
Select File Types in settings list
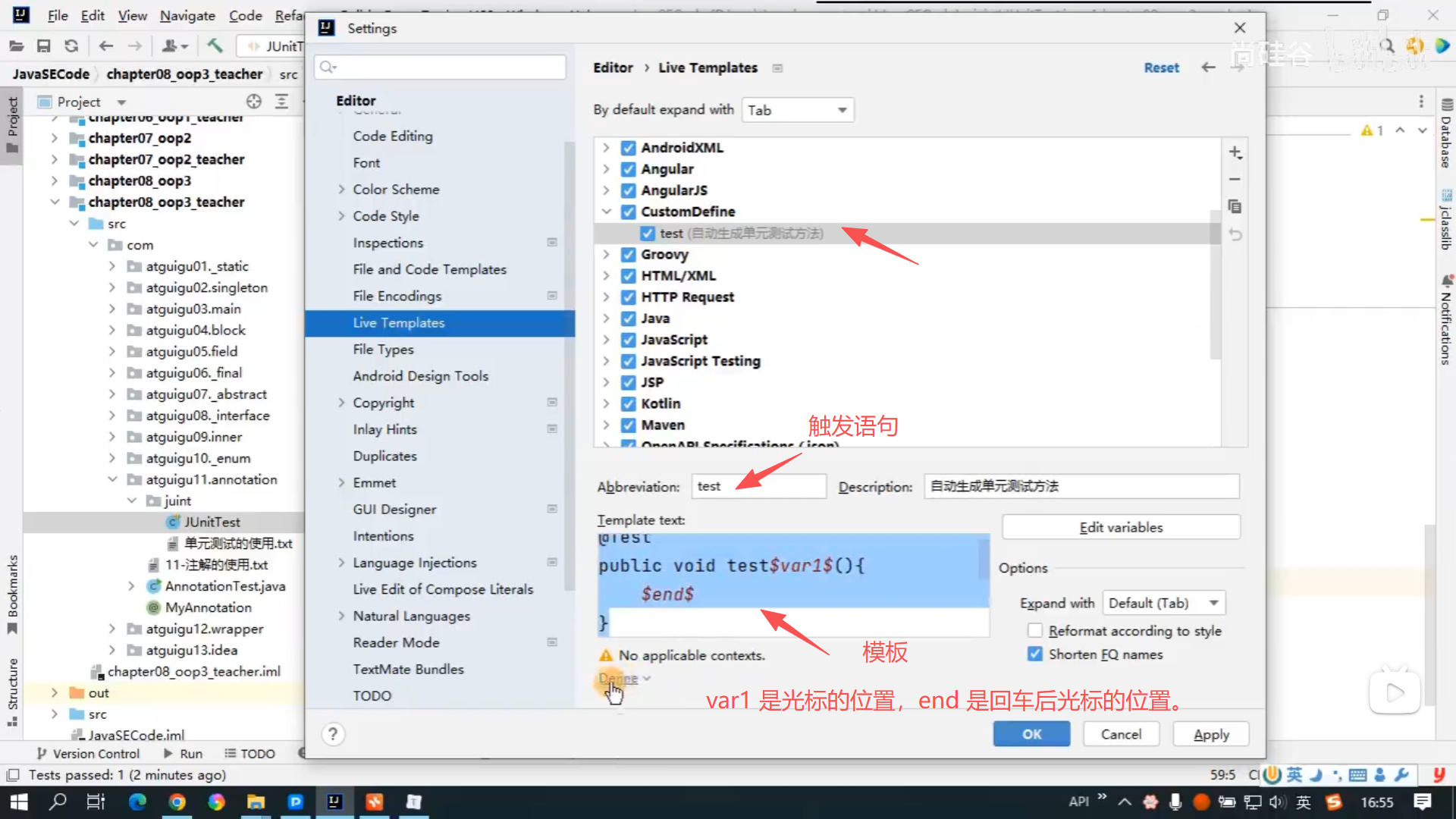pos(383,350)
